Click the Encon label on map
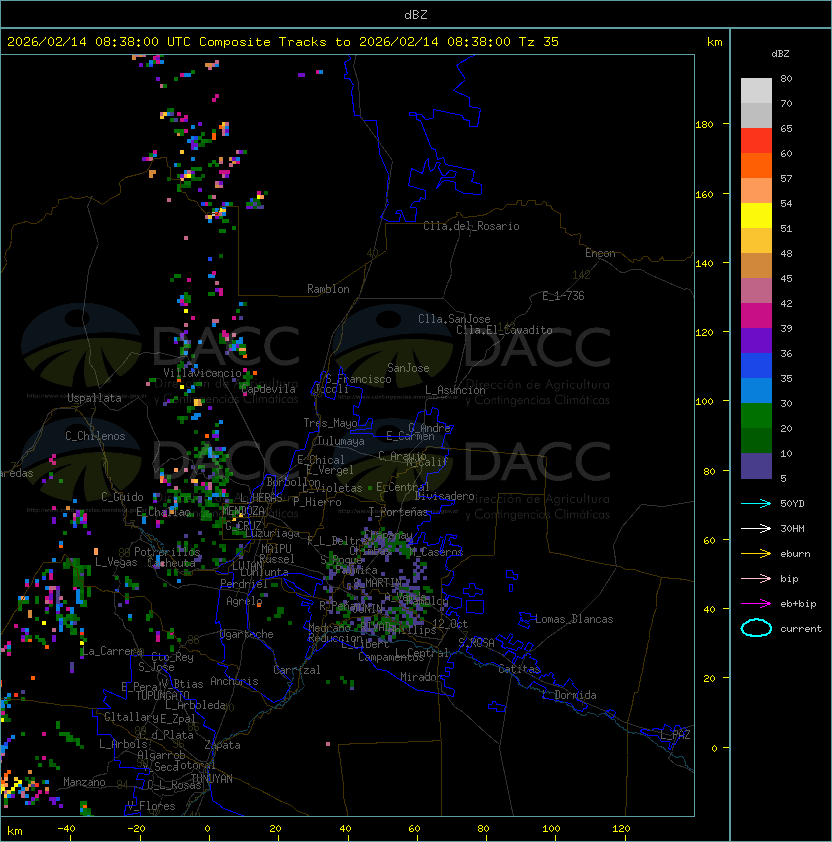This screenshot has height=842, width=832. pyautogui.click(x=600, y=253)
